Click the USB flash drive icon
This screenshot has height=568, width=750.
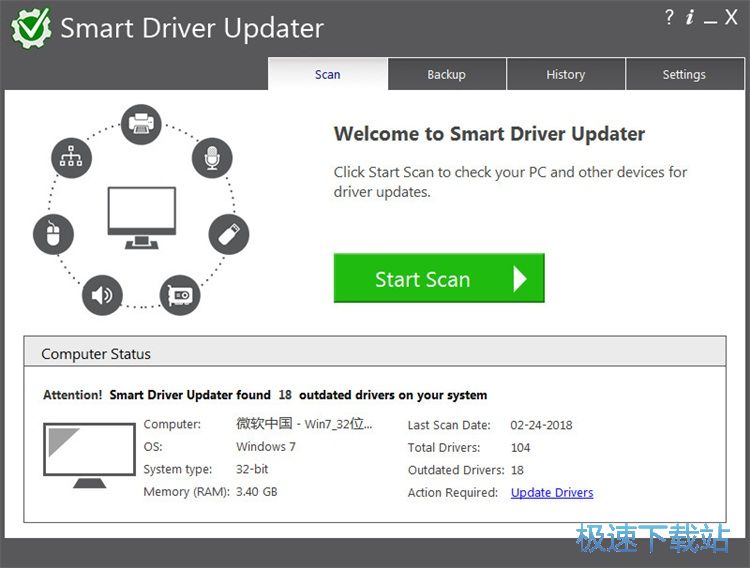(228, 235)
